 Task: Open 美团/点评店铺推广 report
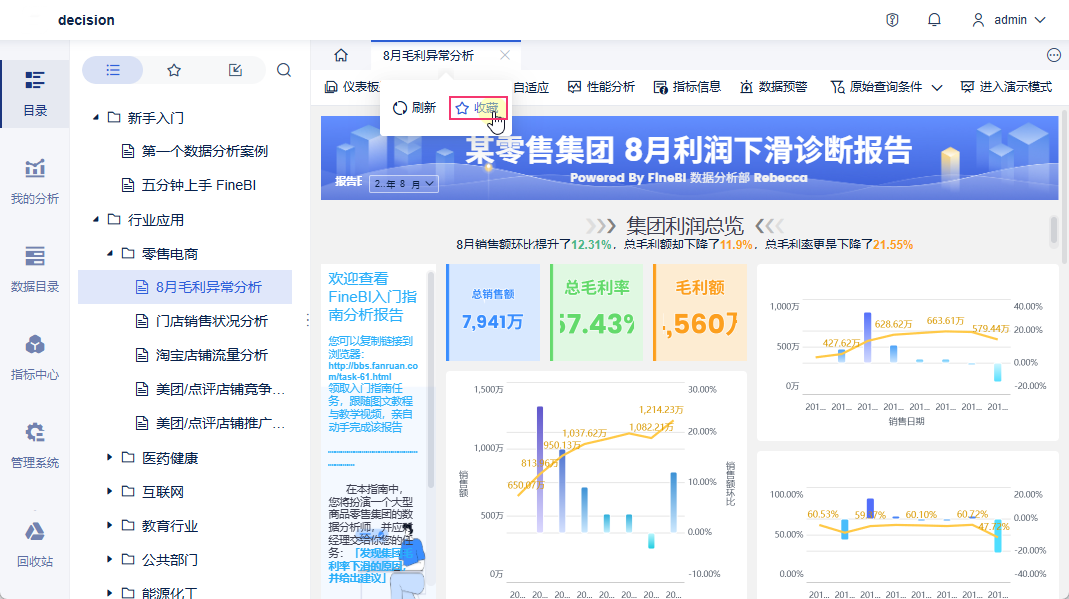coord(210,423)
